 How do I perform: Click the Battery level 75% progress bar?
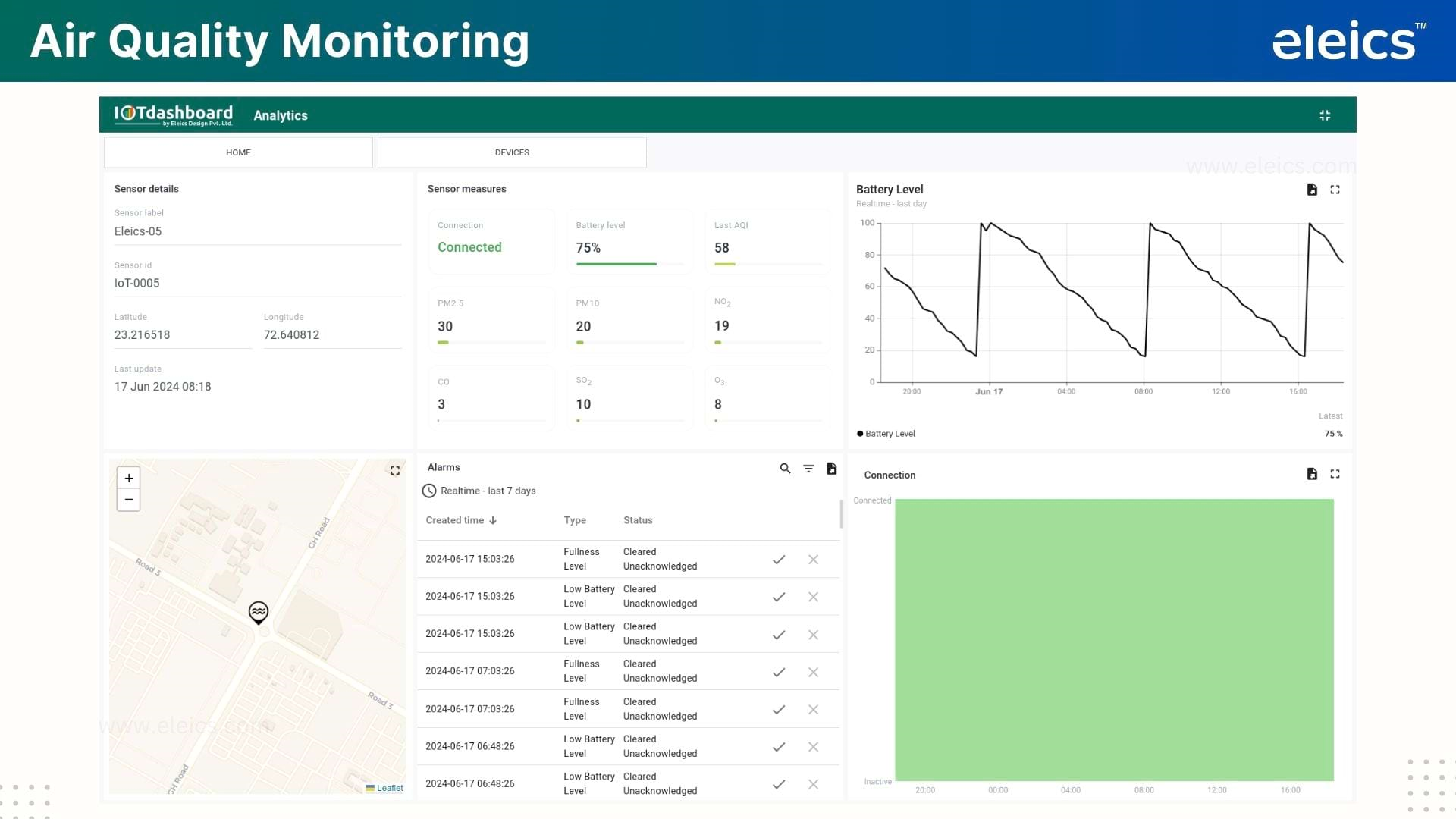(629, 264)
